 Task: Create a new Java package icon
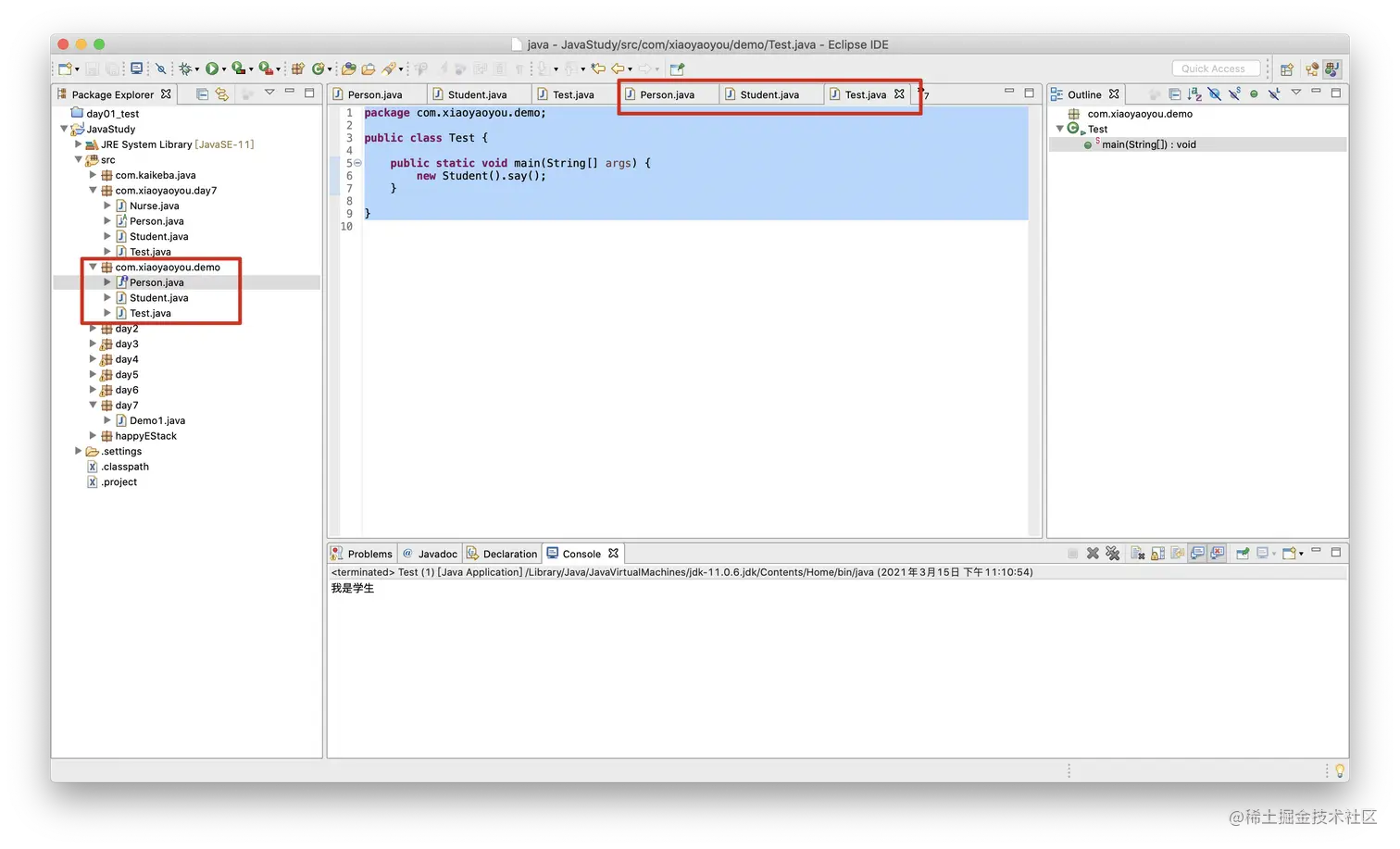click(297, 69)
